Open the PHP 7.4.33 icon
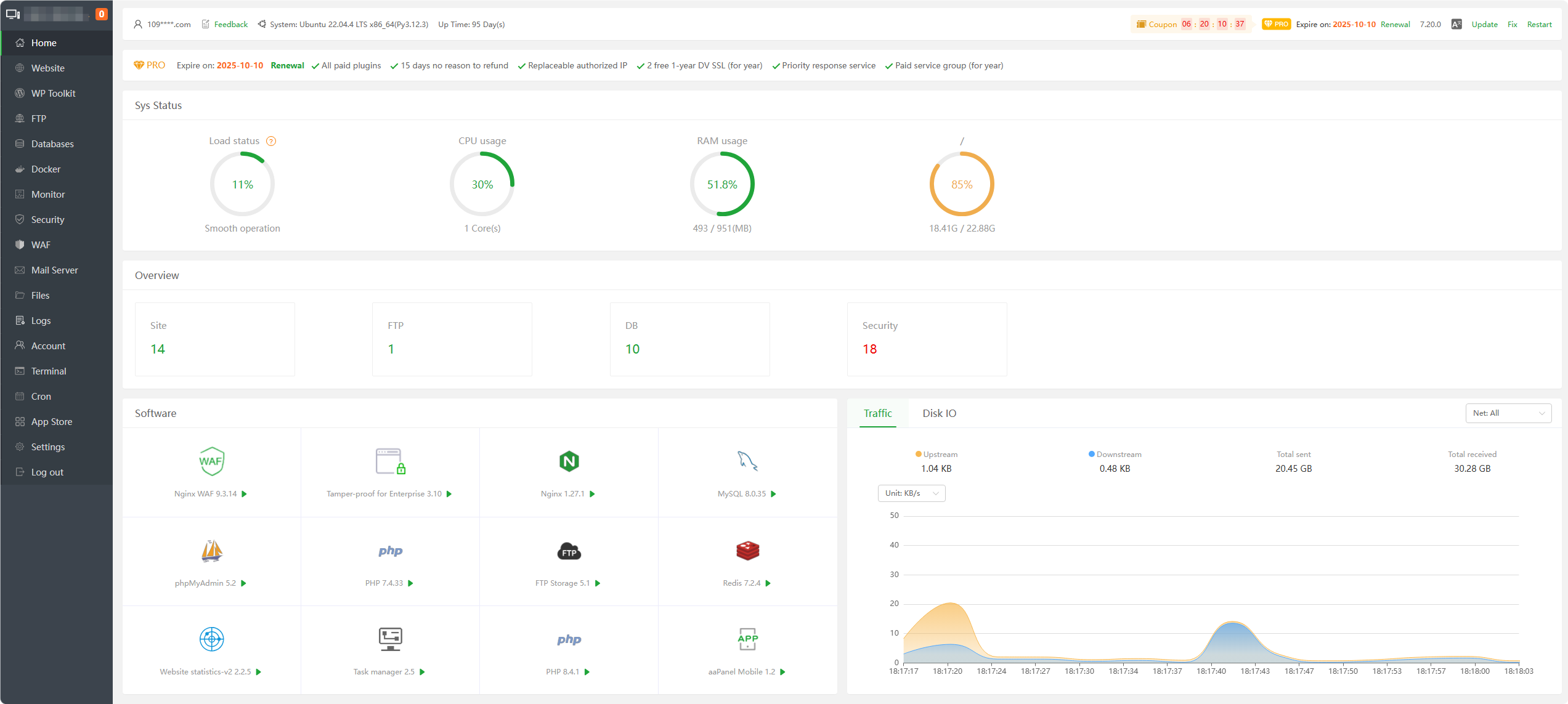 [x=390, y=551]
